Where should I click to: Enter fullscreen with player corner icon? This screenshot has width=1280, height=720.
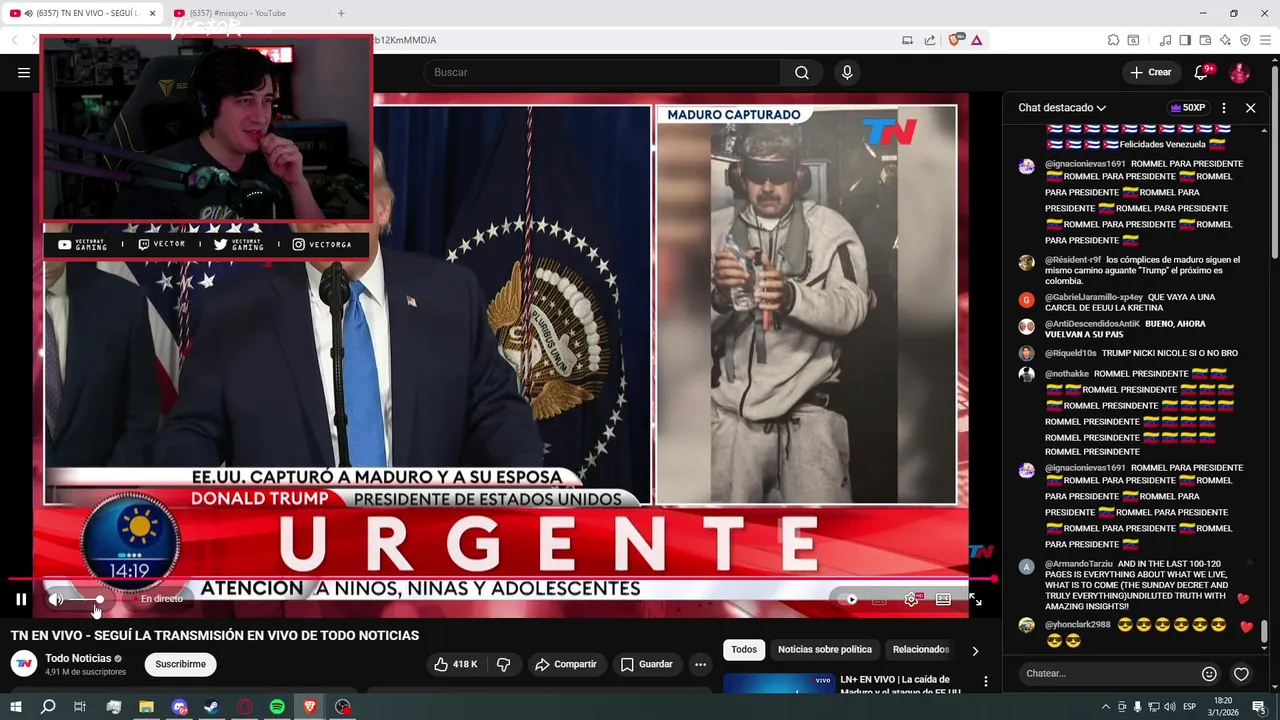975,599
